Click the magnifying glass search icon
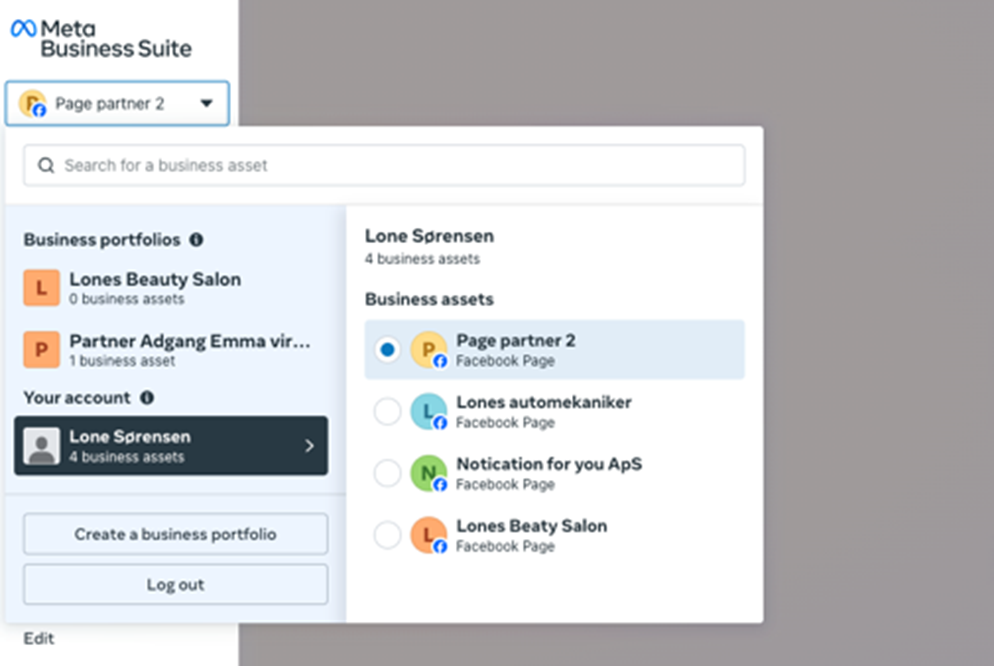Image resolution: width=994 pixels, height=666 pixels. 46,165
